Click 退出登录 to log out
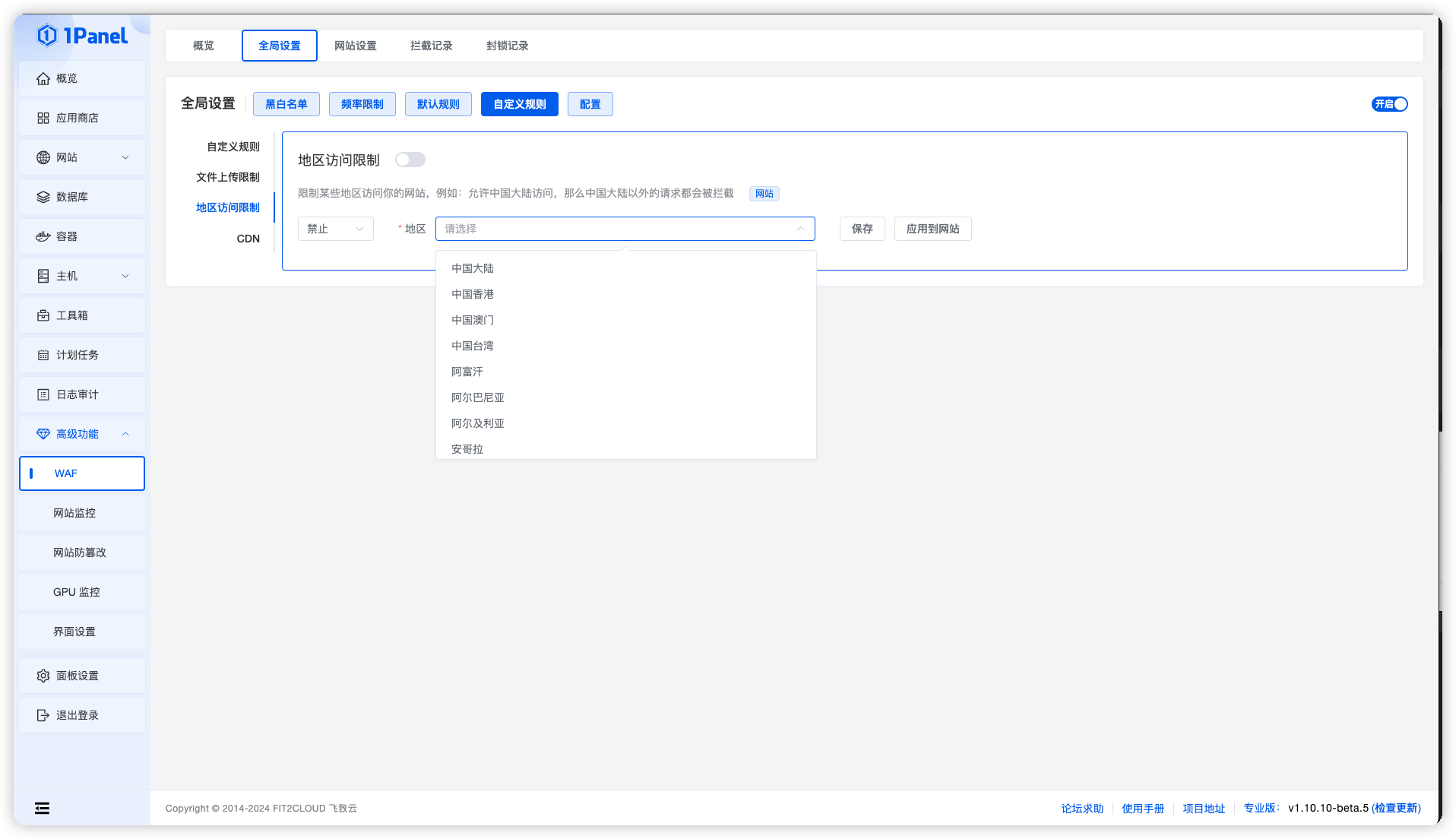This screenshot has width=1456, height=839. tap(76, 715)
